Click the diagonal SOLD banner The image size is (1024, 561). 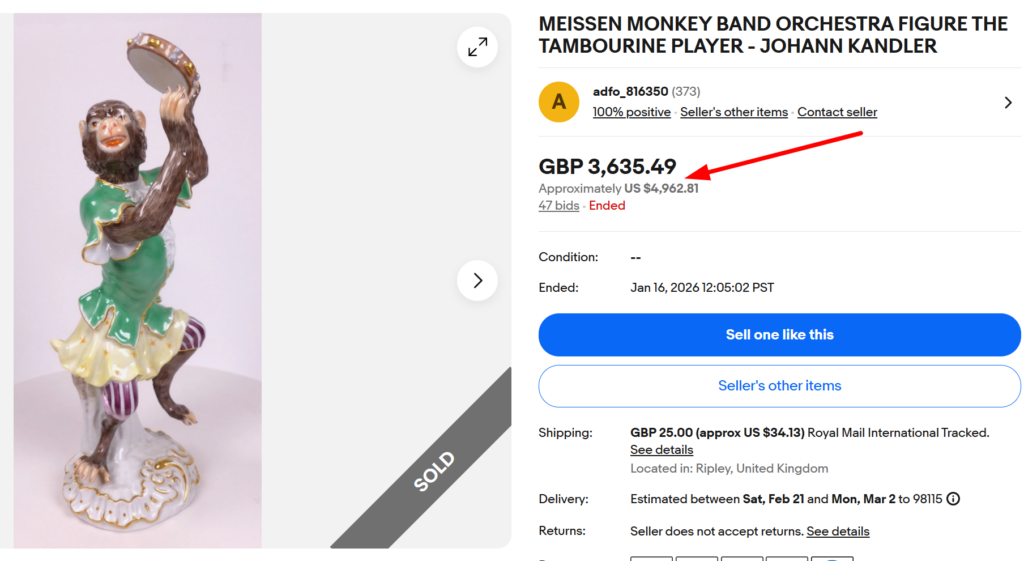point(434,471)
